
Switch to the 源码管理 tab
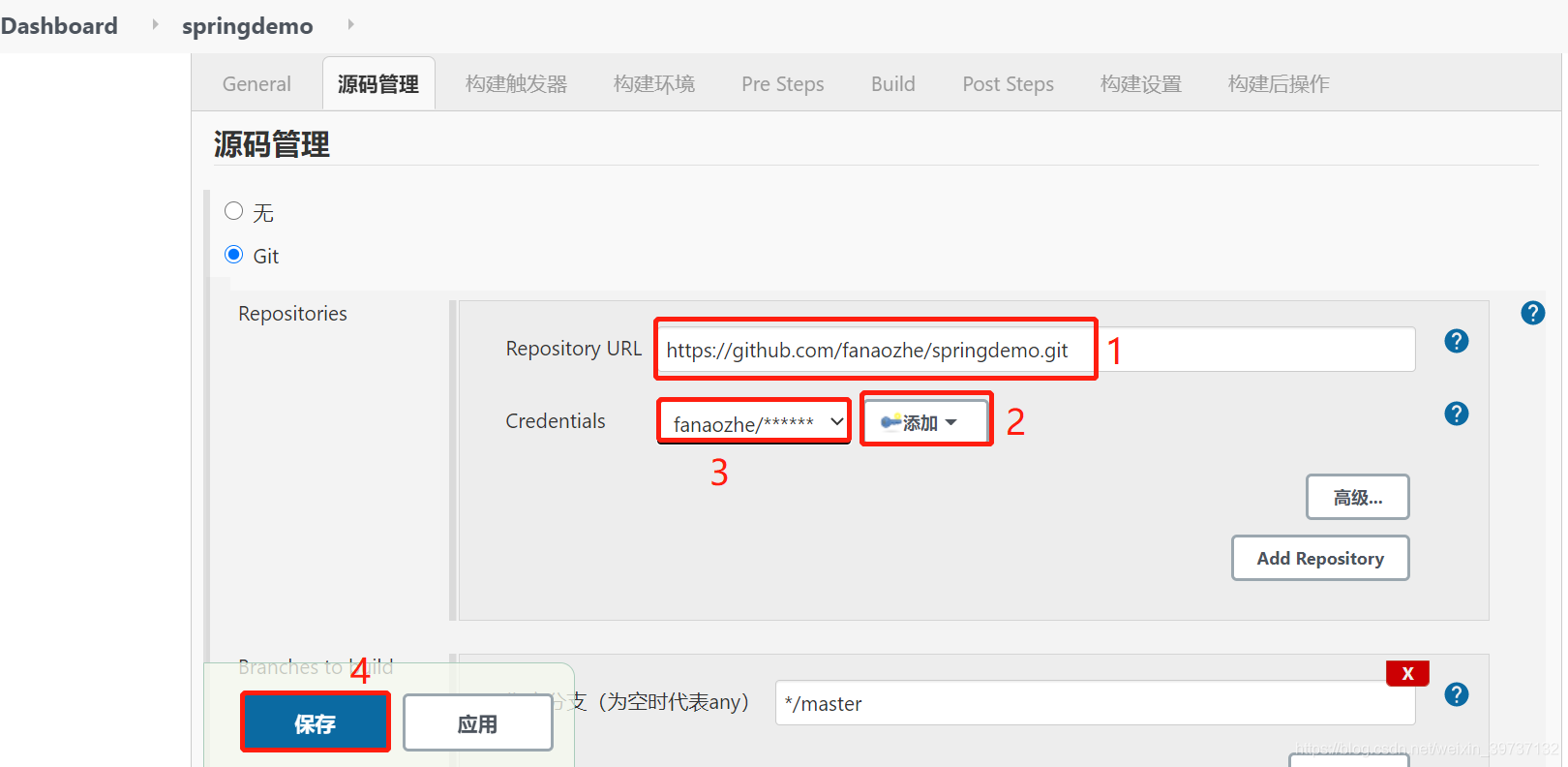coord(378,84)
